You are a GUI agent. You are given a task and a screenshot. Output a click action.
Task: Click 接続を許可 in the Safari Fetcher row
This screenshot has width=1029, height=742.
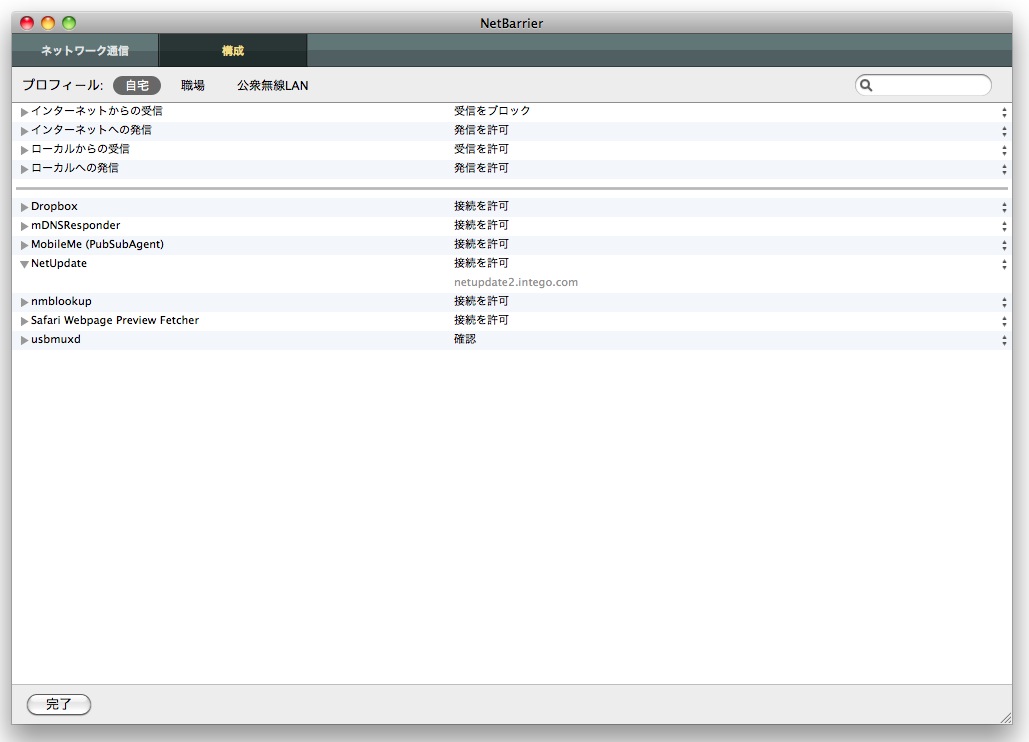tap(481, 320)
